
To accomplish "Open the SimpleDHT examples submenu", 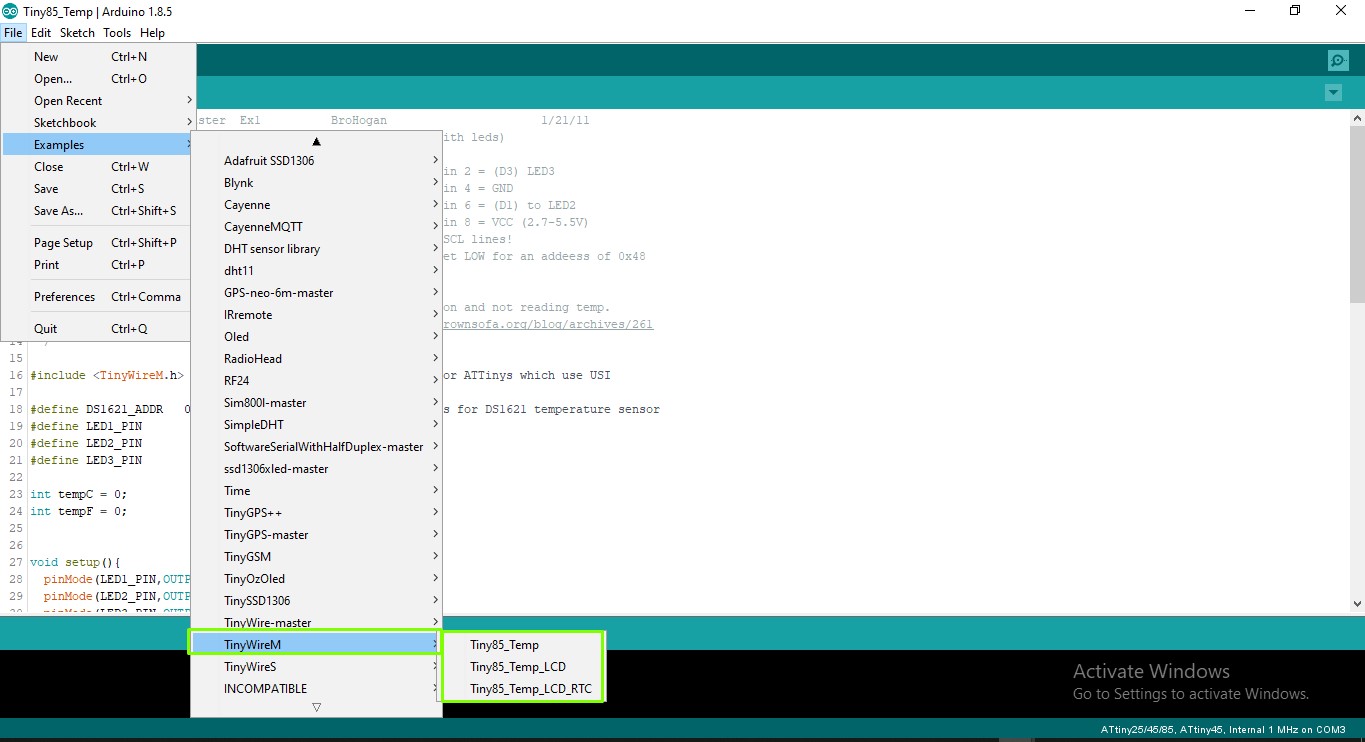I will click(x=316, y=425).
